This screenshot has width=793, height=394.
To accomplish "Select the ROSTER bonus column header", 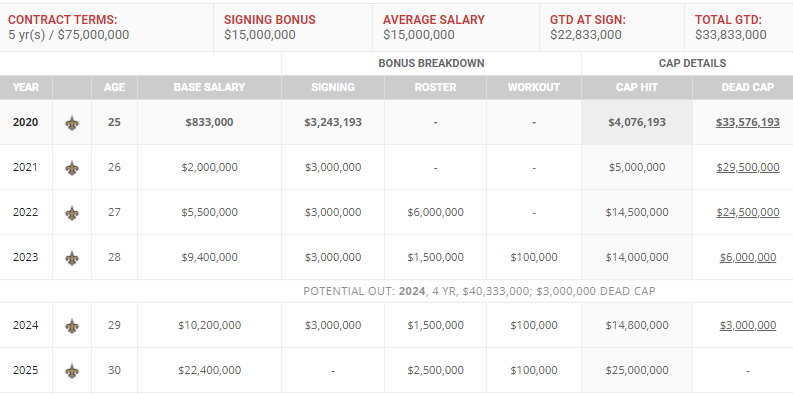I will [435, 87].
